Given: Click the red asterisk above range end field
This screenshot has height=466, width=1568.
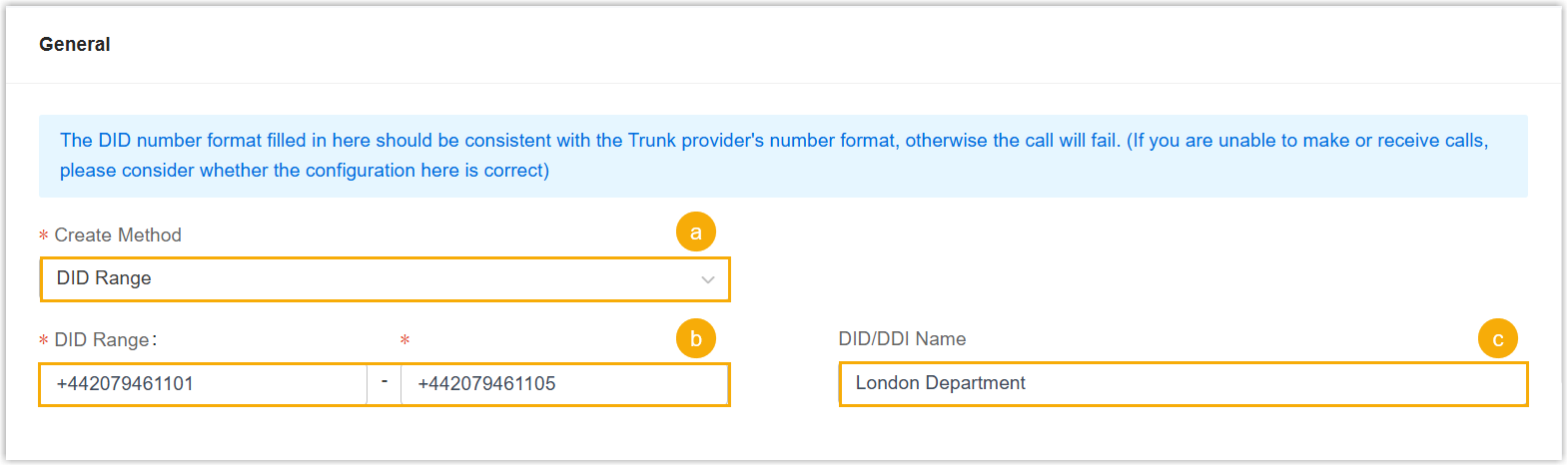Looking at the screenshot, I should pos(404,341).
